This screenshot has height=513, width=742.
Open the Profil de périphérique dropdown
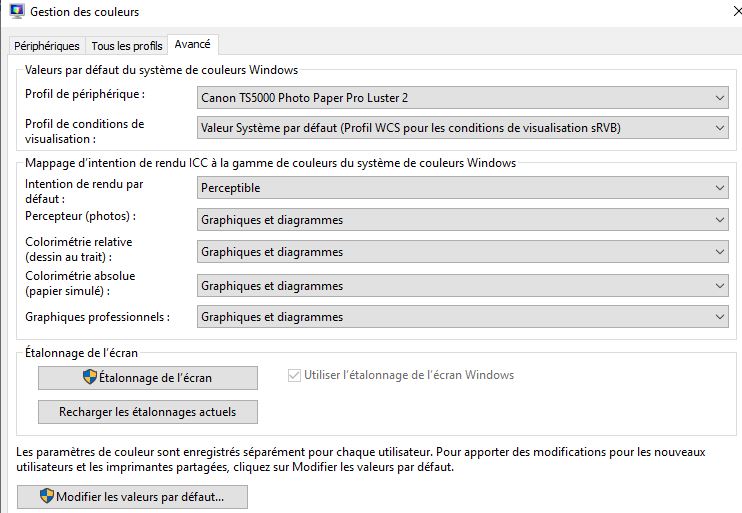463,97
